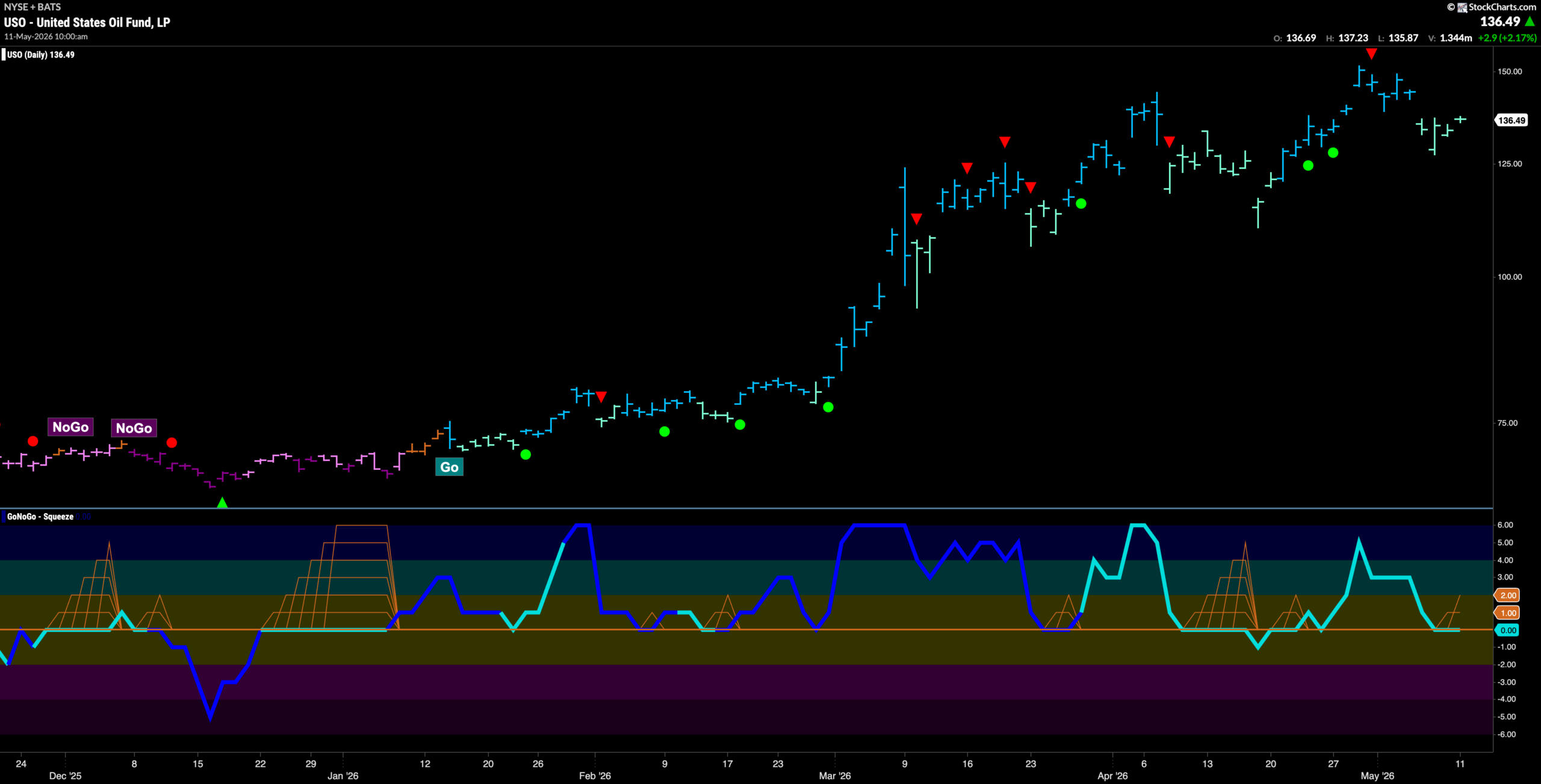Click the first NoGo label near December
This screenshot has width=1541, height=784.
[70, 427]
